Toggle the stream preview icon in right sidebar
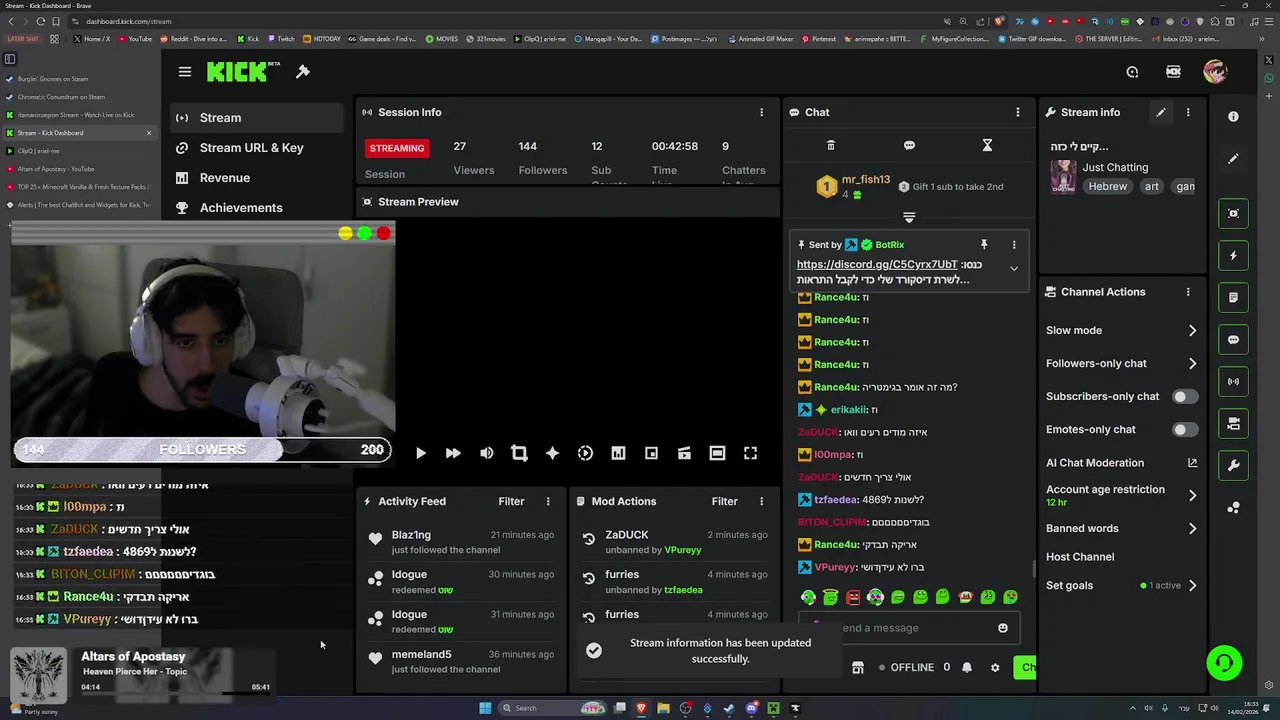Screen dimensions: 1280x720 pos(1233,213)
